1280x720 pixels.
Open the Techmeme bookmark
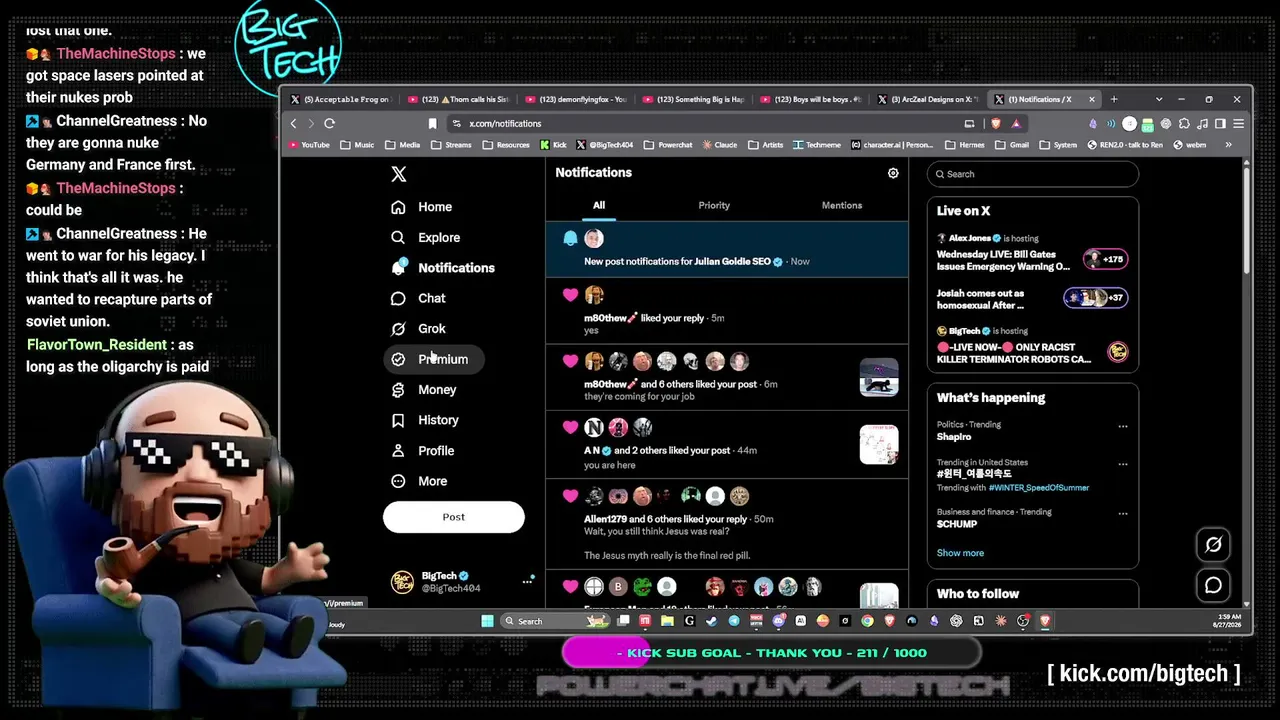pos(817,145)
